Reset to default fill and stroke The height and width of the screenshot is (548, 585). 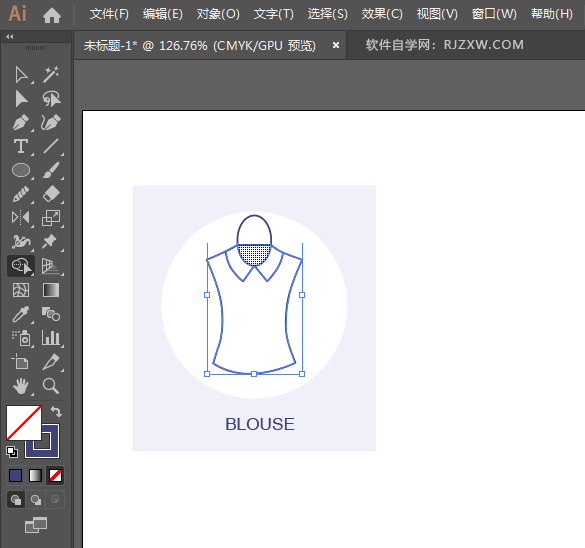[12, 452]
